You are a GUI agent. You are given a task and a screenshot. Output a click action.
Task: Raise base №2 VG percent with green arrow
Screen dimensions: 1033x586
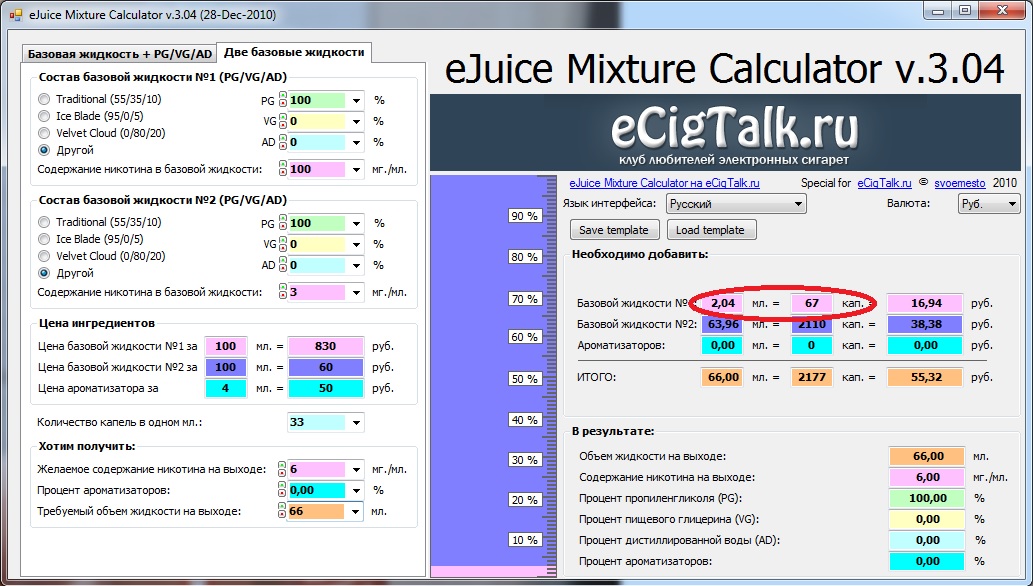coord(283,241)
